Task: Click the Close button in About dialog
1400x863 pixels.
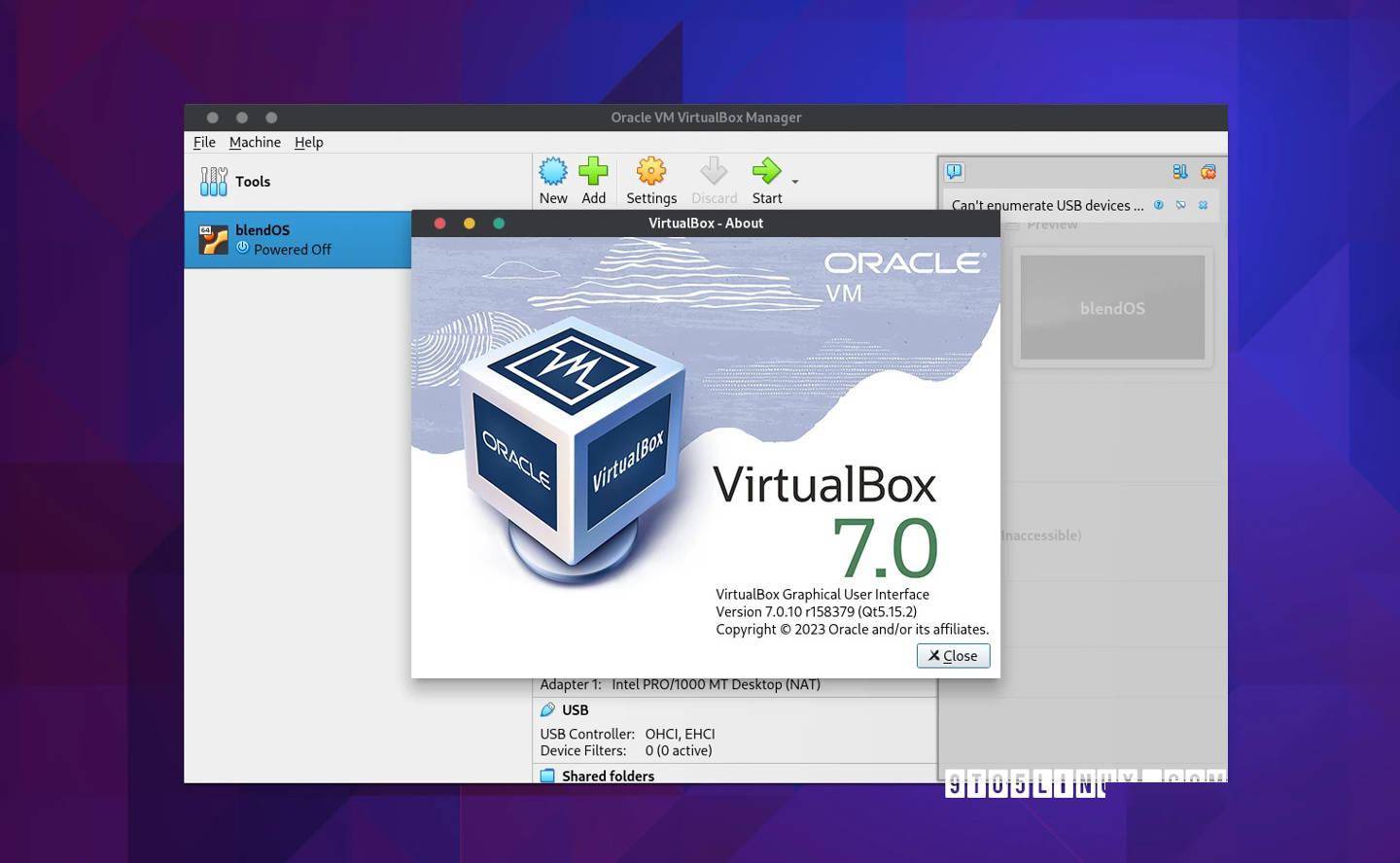Action: tap(953, 656)
